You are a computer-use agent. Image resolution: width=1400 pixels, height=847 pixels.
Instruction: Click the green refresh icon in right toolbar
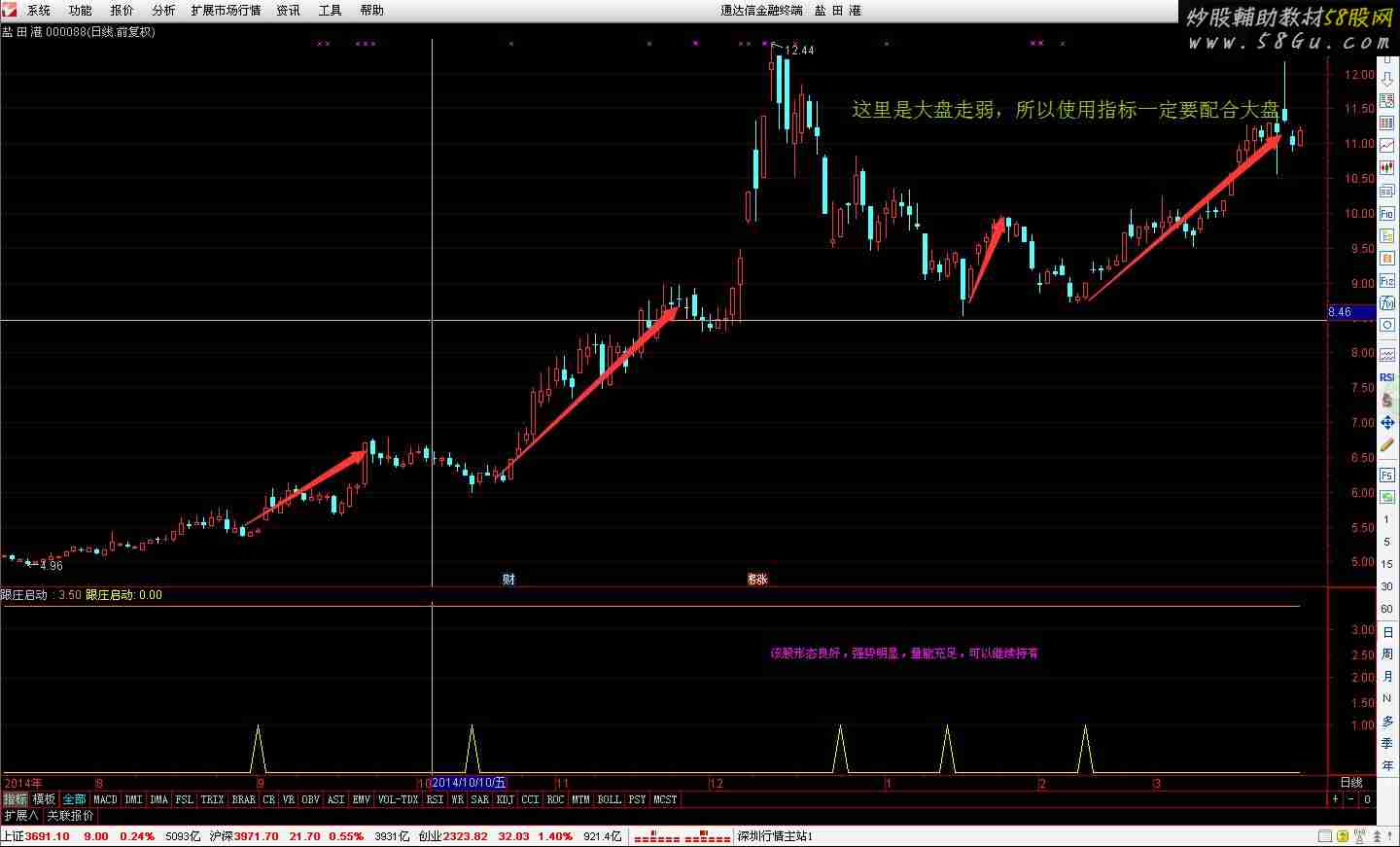click(1387, 497)
